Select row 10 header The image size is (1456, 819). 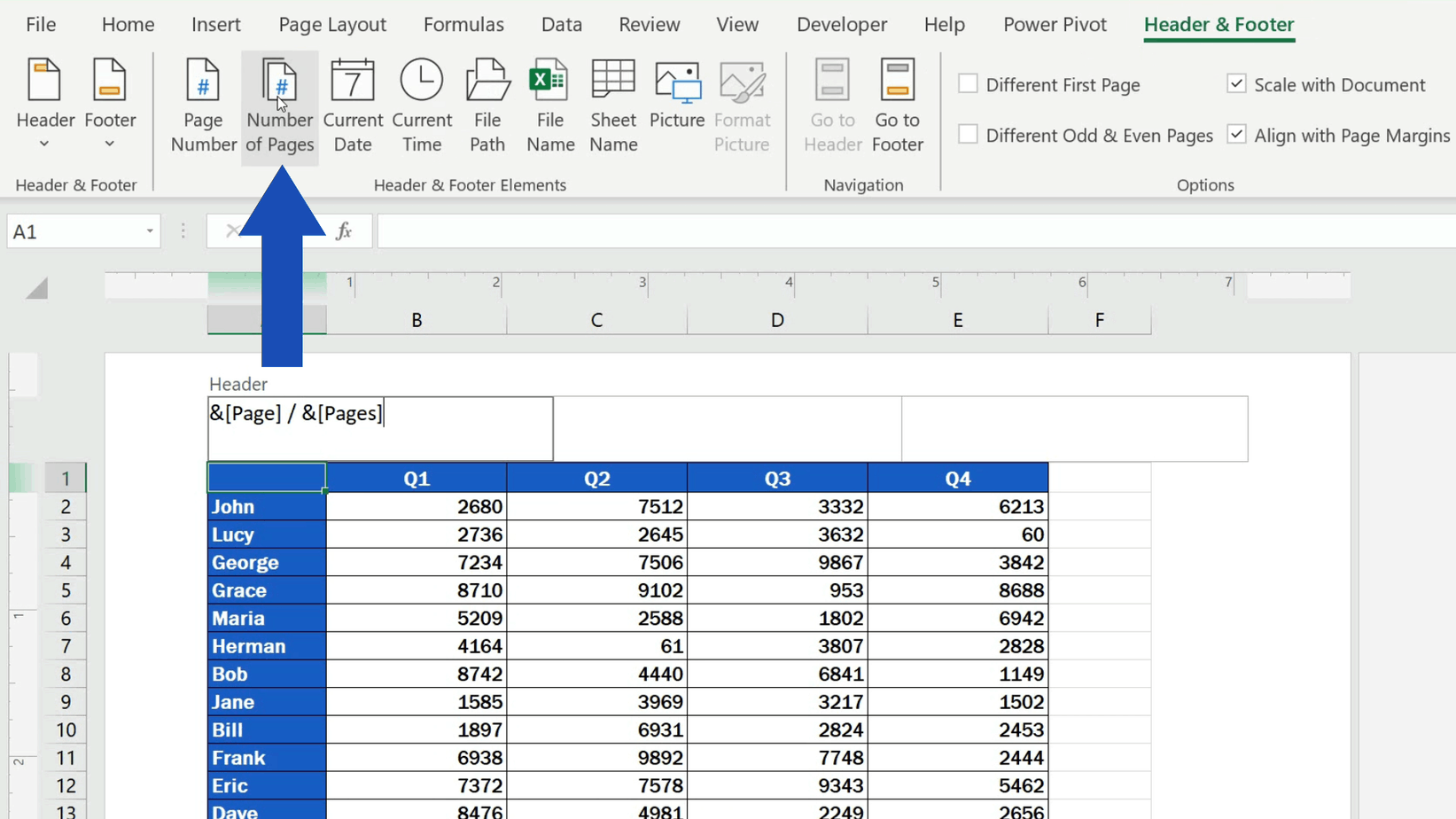(66, 730)
